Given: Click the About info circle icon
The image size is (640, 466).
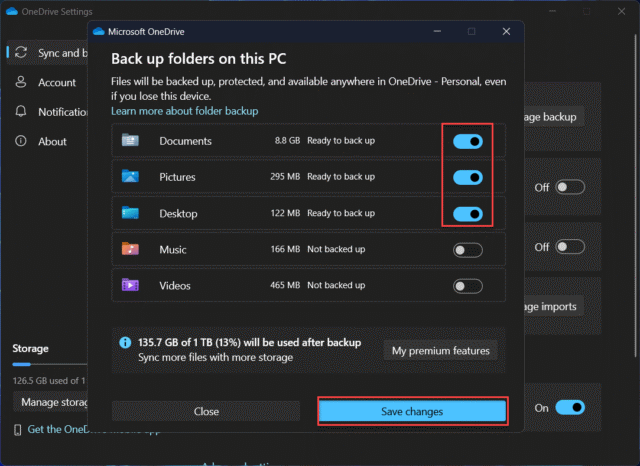Looking at the screenshot, I should 21,141.
